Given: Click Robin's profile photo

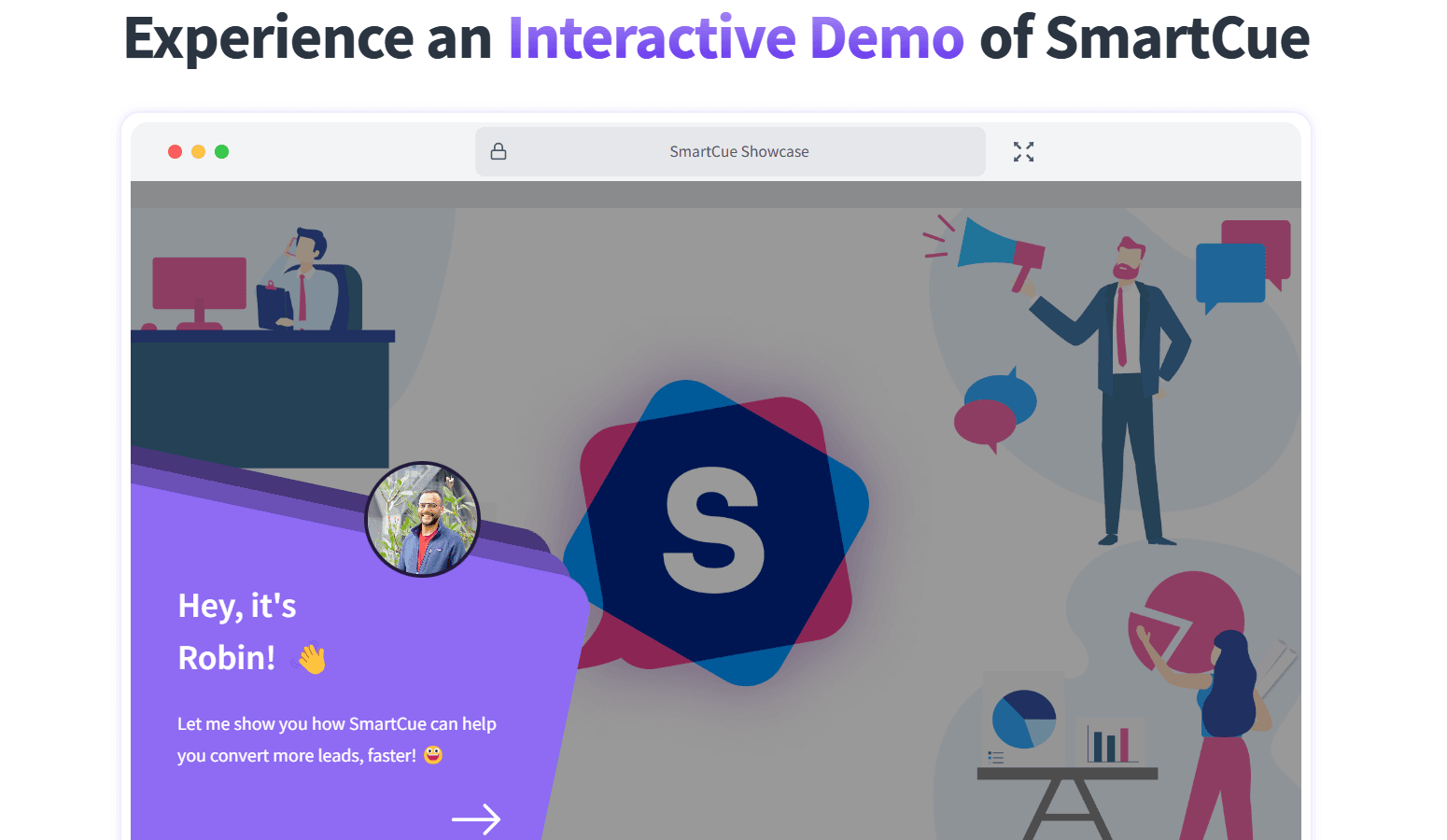Looking at the screenshot, I should [x=422, y=519].
